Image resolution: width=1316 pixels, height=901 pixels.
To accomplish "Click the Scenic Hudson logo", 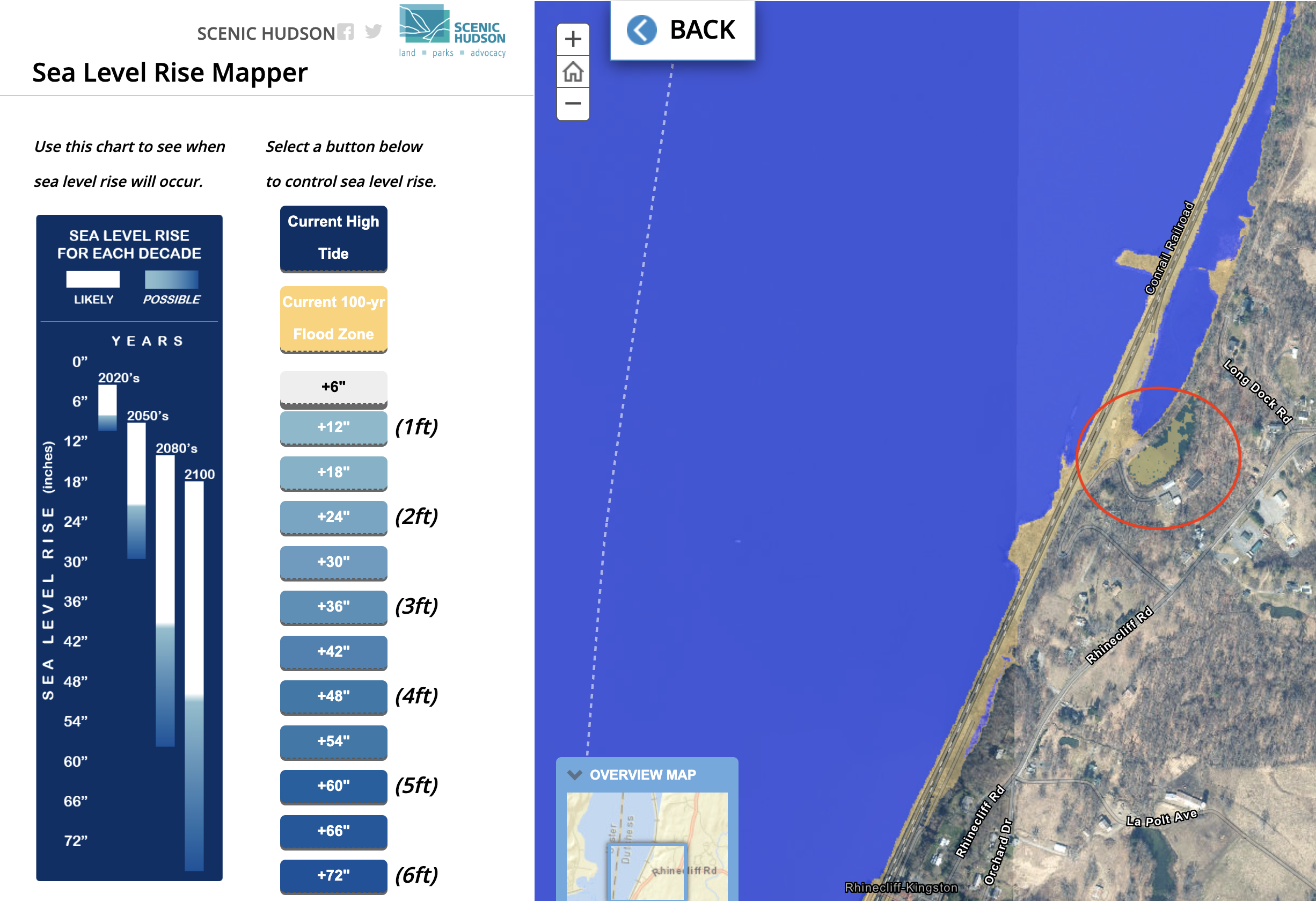I will coord(452,31).
